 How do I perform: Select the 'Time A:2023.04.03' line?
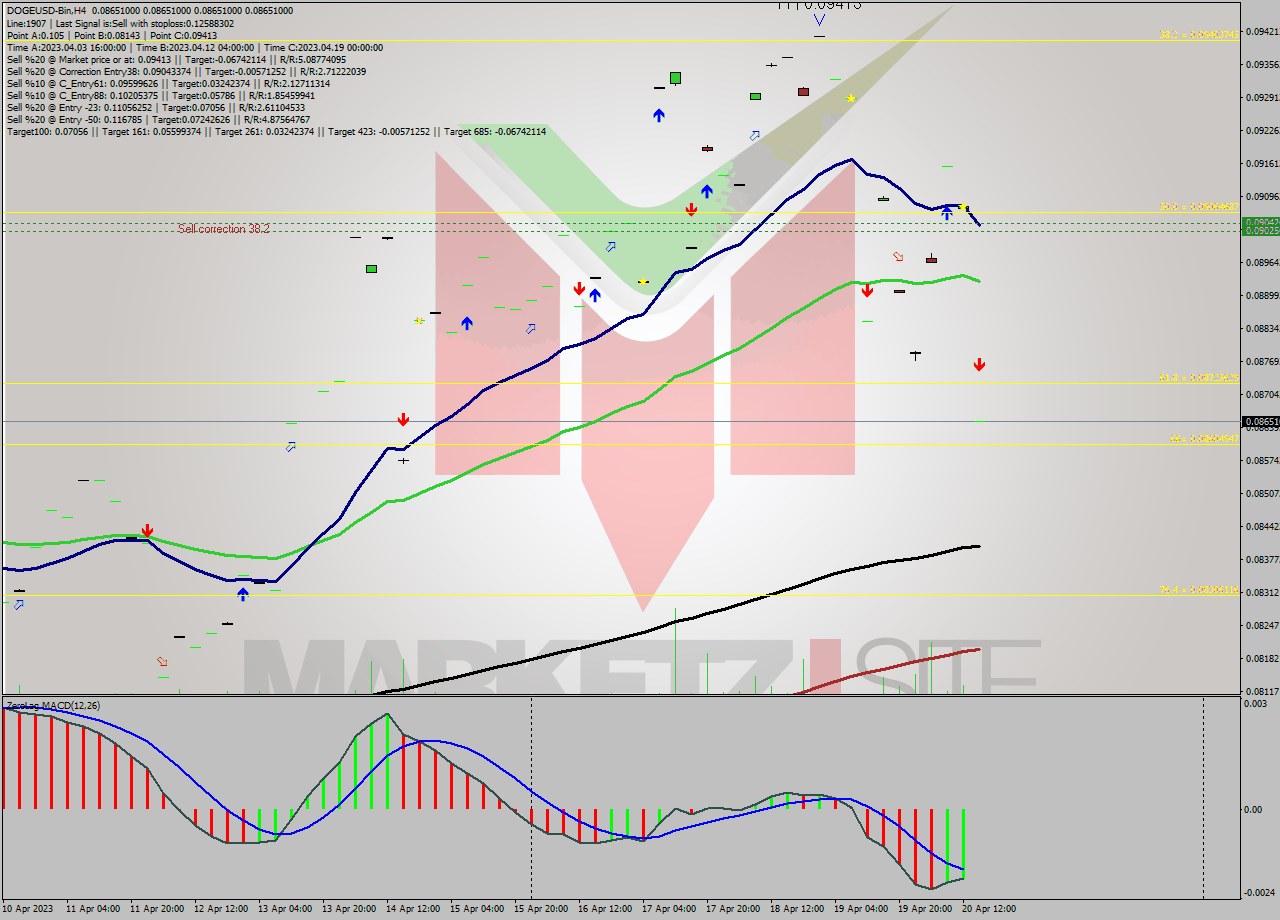click(195, 47)
